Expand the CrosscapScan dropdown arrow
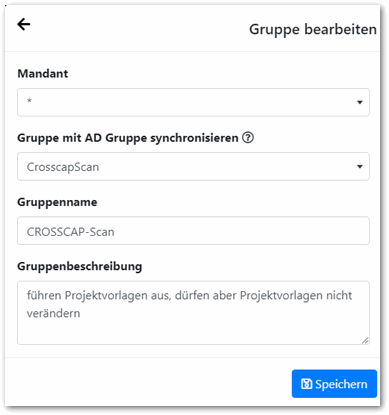 (x=360, y=166)
